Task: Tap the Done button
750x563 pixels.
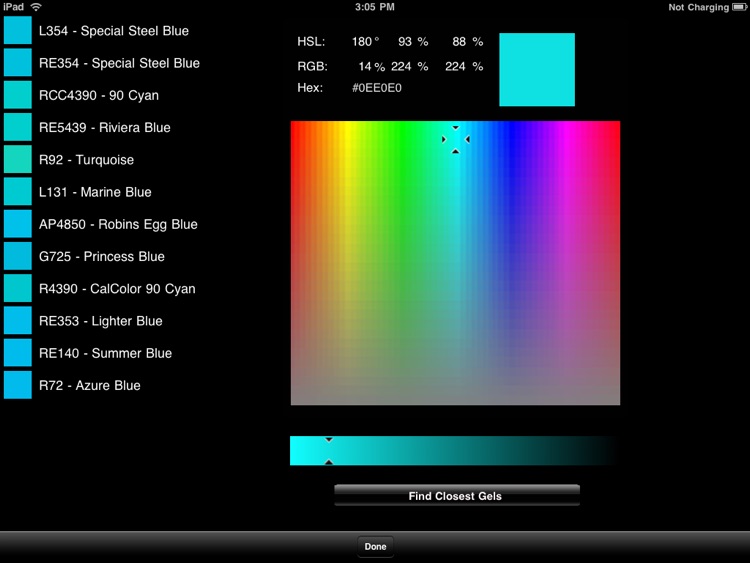Action: (375, 547)
